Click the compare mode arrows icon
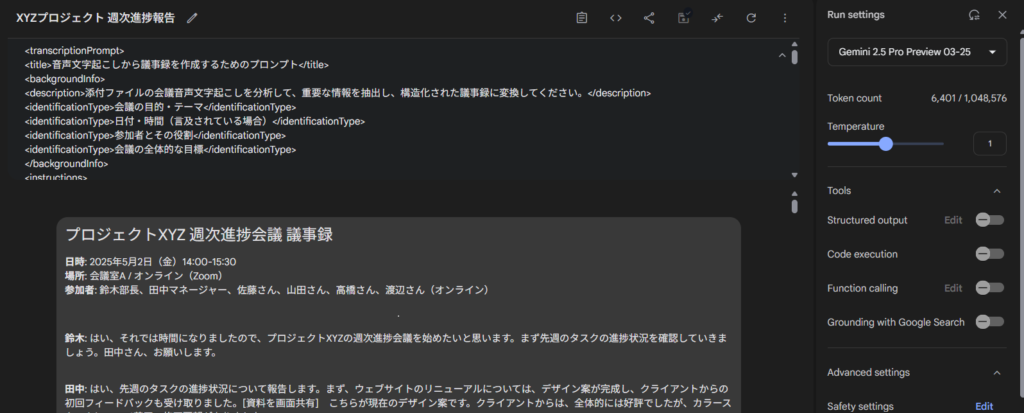The width and height of the screenshot is (1024, 413). (x=717, y=18)
